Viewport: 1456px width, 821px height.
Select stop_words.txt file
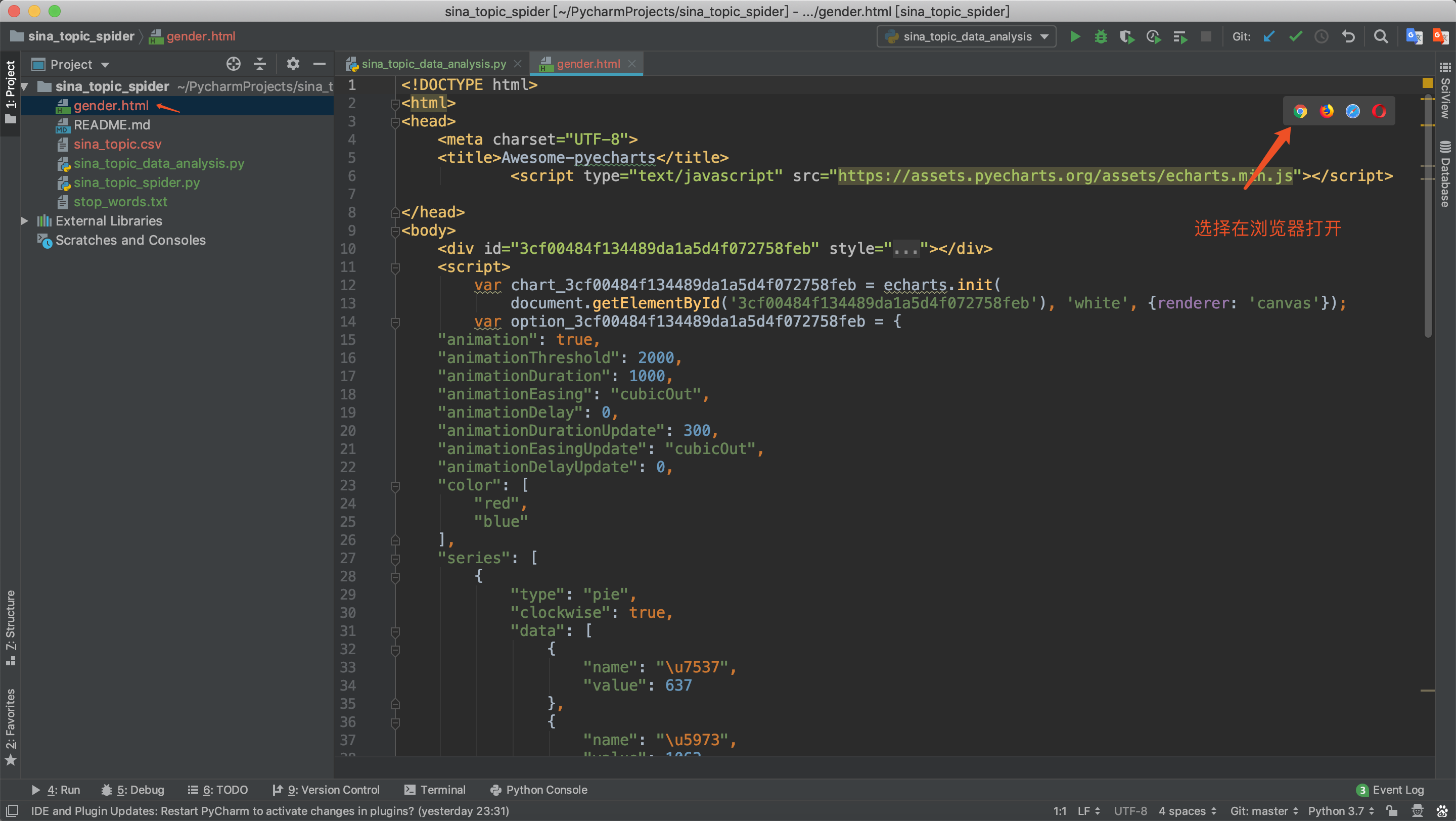pyautogui.click(x=177, y=202)
